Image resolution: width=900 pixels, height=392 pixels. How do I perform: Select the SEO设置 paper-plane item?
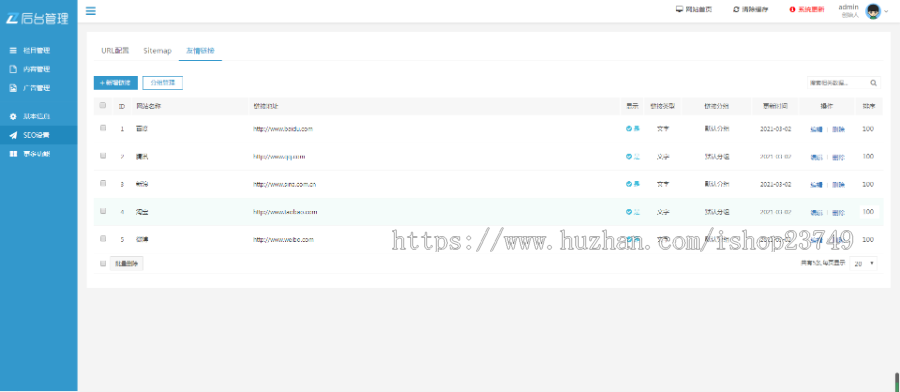click(x=38, y=135)
